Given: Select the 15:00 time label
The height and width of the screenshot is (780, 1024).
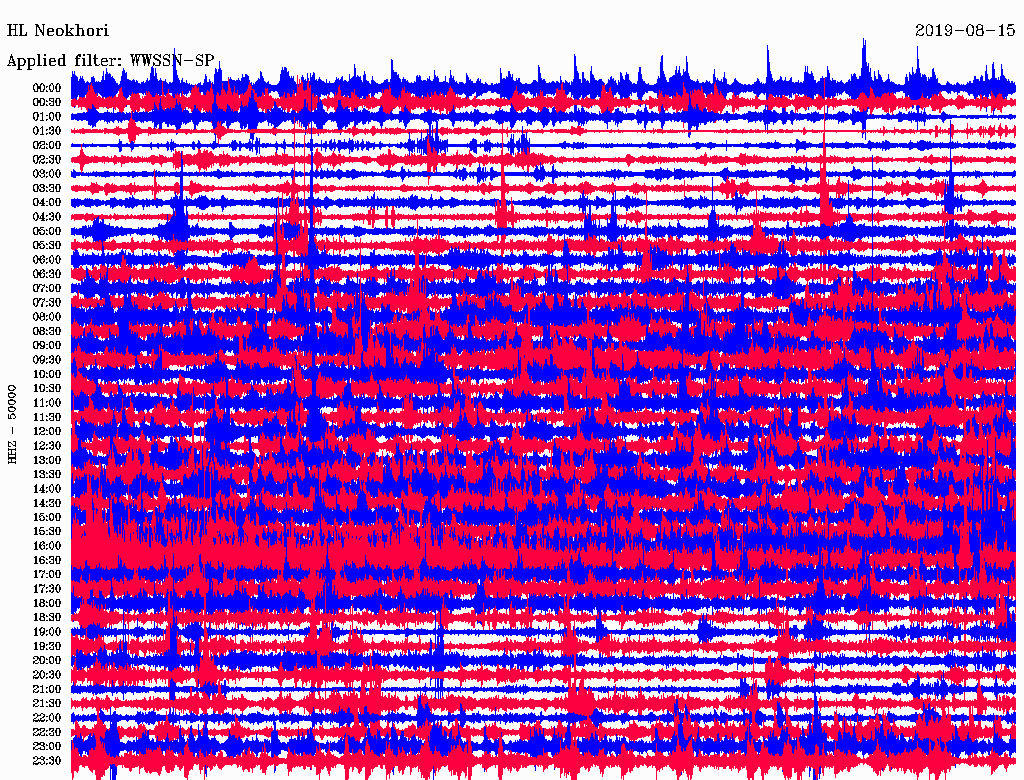Looking at the screenshot, I should [x=47, y=517].
